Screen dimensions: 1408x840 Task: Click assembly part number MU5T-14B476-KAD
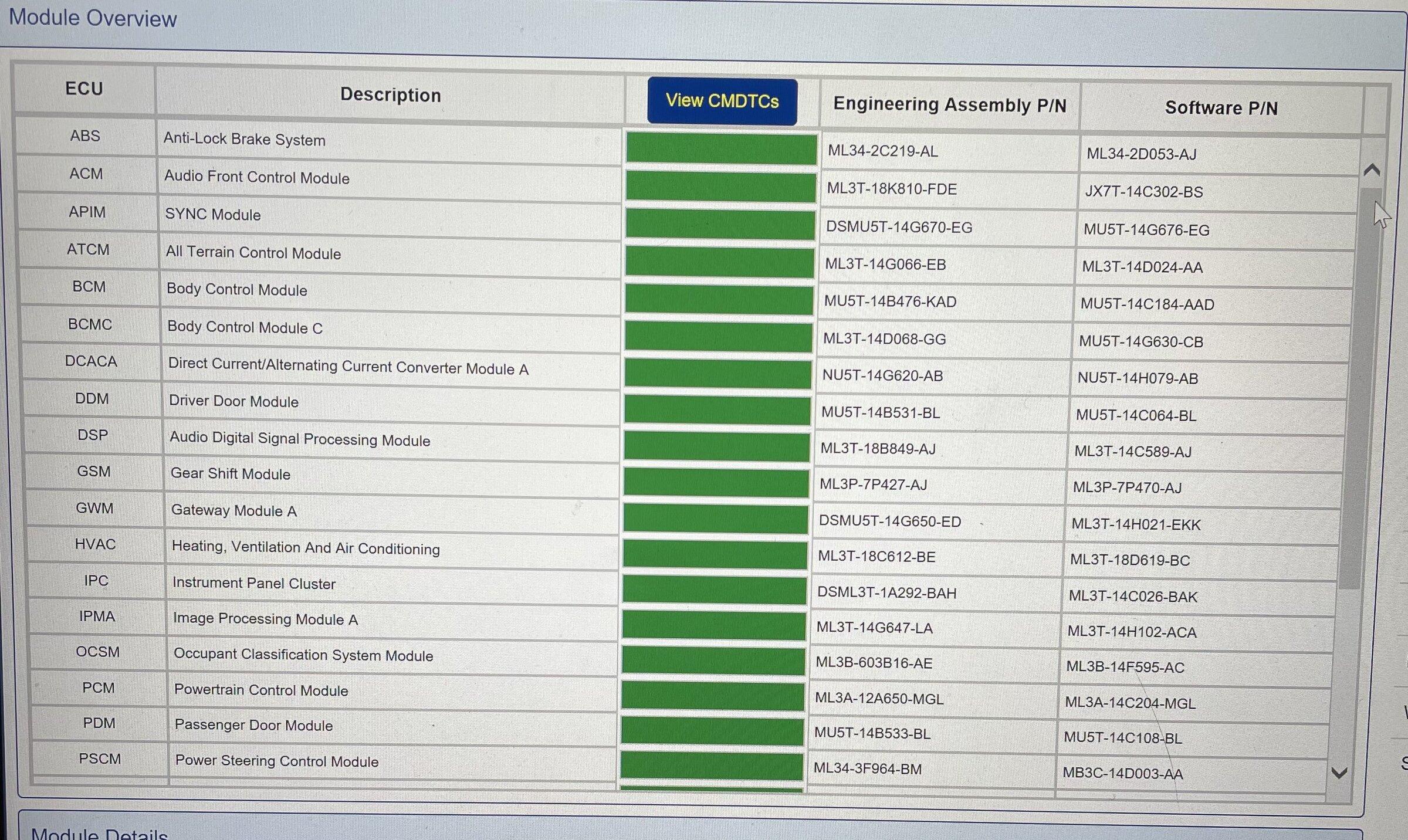pyautogui.click(x=891, y=302)
